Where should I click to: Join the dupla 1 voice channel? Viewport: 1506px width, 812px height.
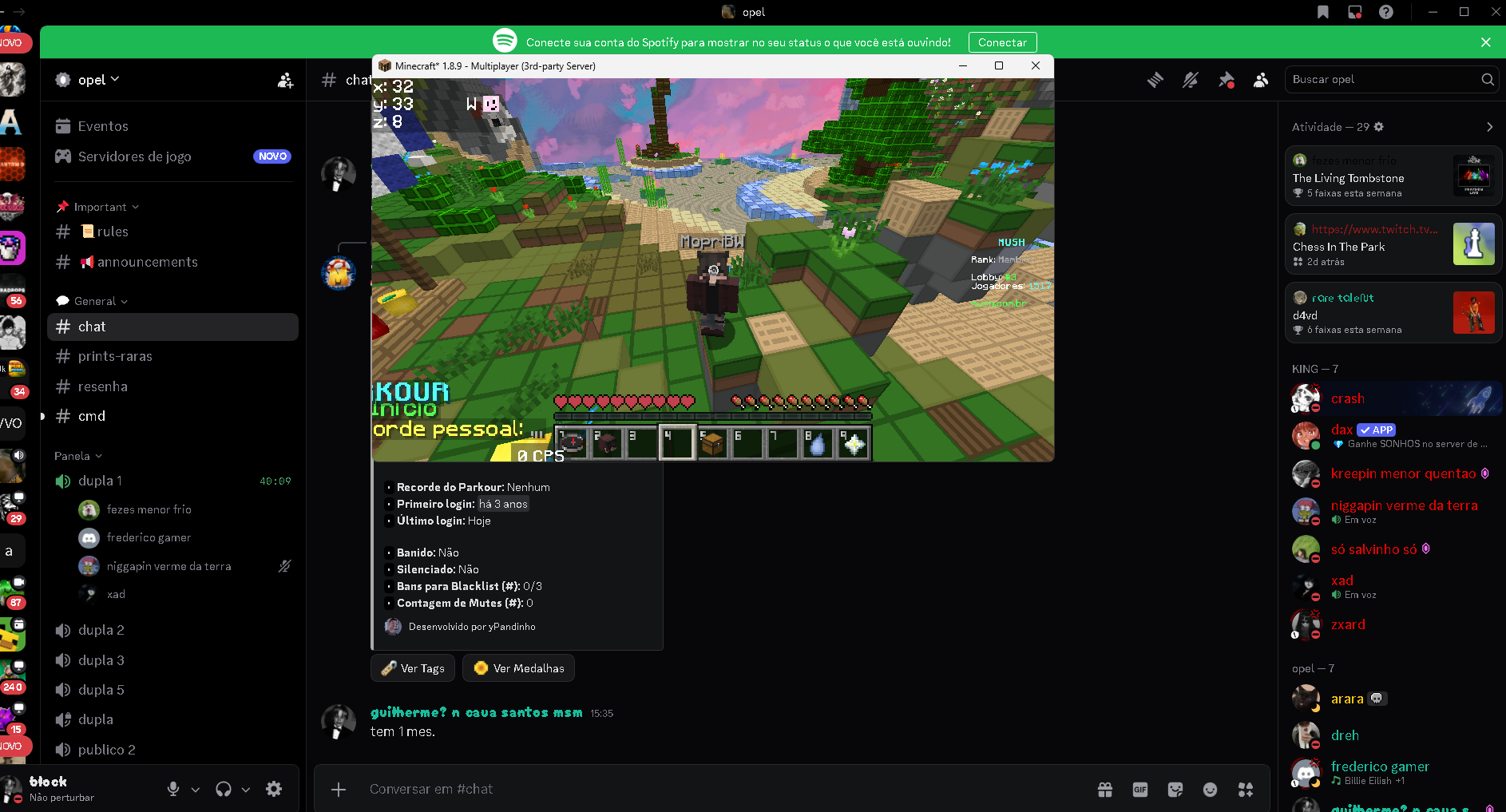pos(172,481)
